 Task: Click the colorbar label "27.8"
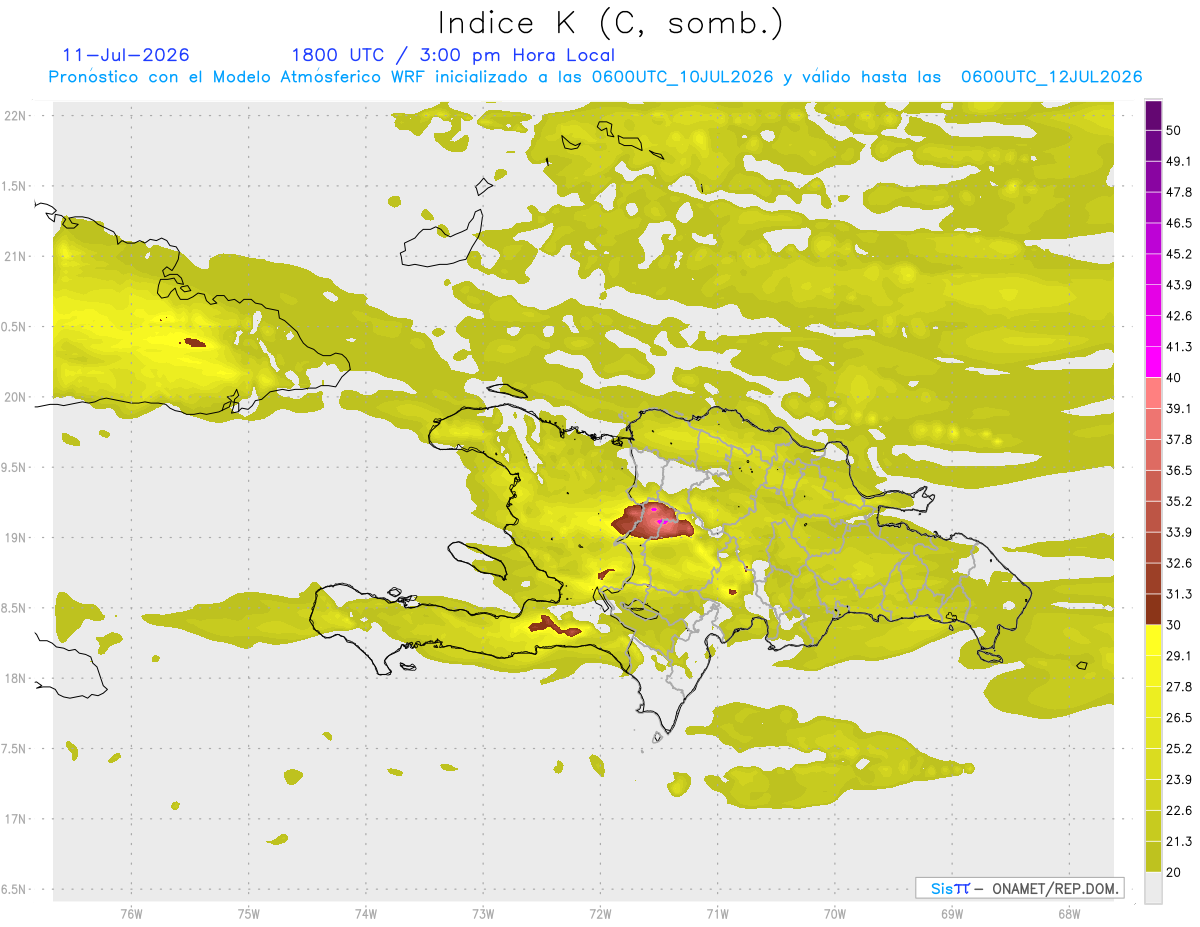(1178, 687)
